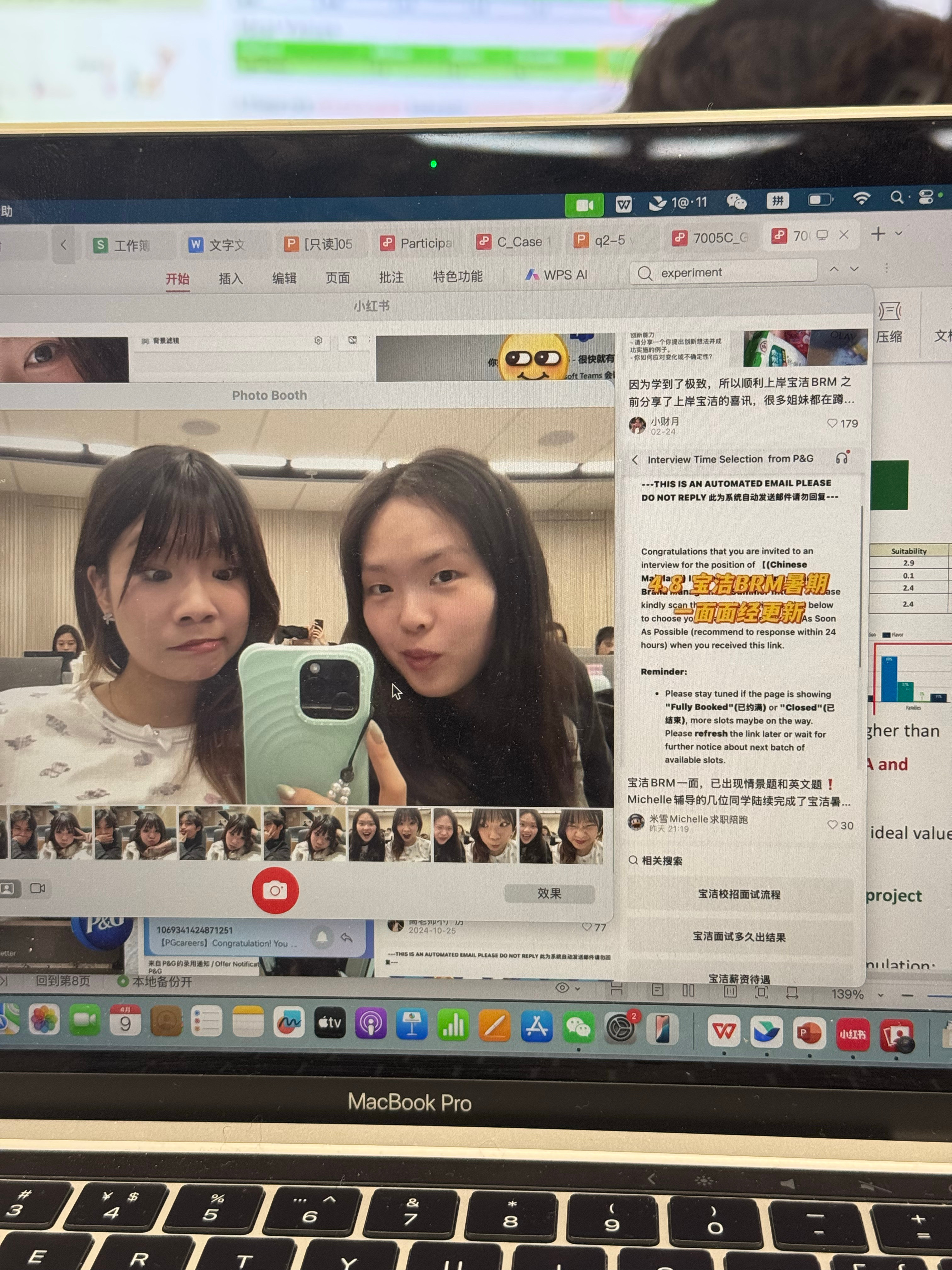Like the 小财月 post with 179 hearts

coord(832,423)
